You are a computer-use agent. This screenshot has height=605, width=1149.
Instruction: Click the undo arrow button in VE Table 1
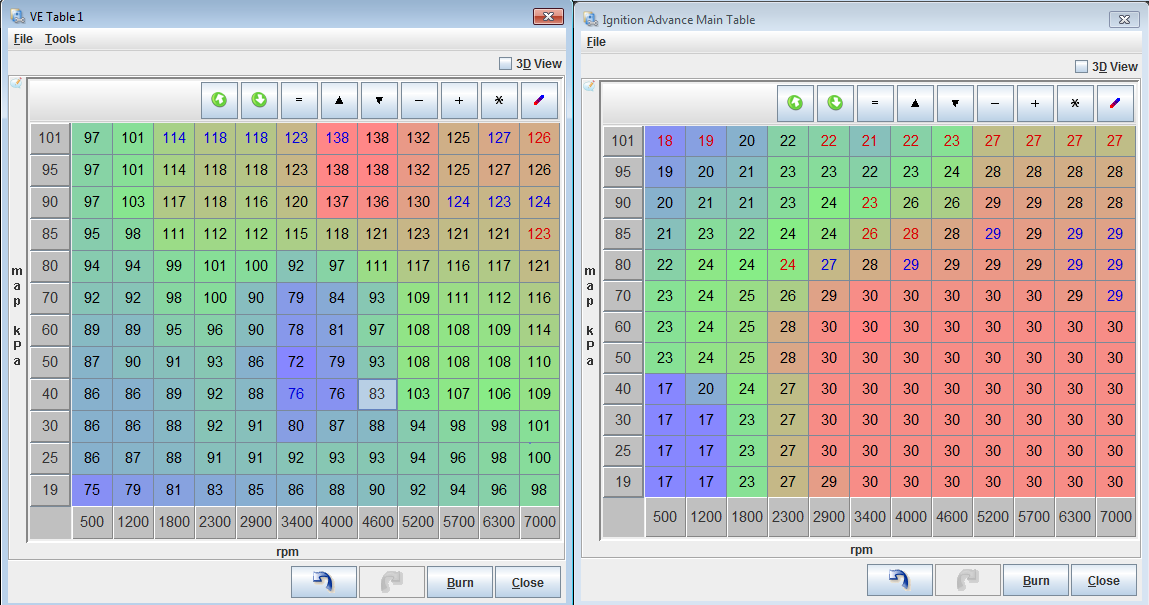(x=324, y=582)
